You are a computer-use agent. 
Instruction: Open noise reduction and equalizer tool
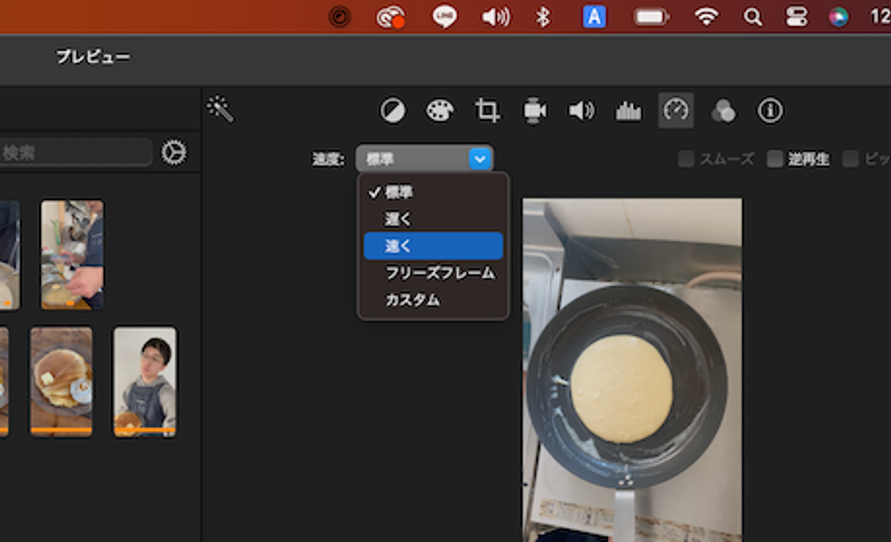pyautogui.click(x=628, y=111)
